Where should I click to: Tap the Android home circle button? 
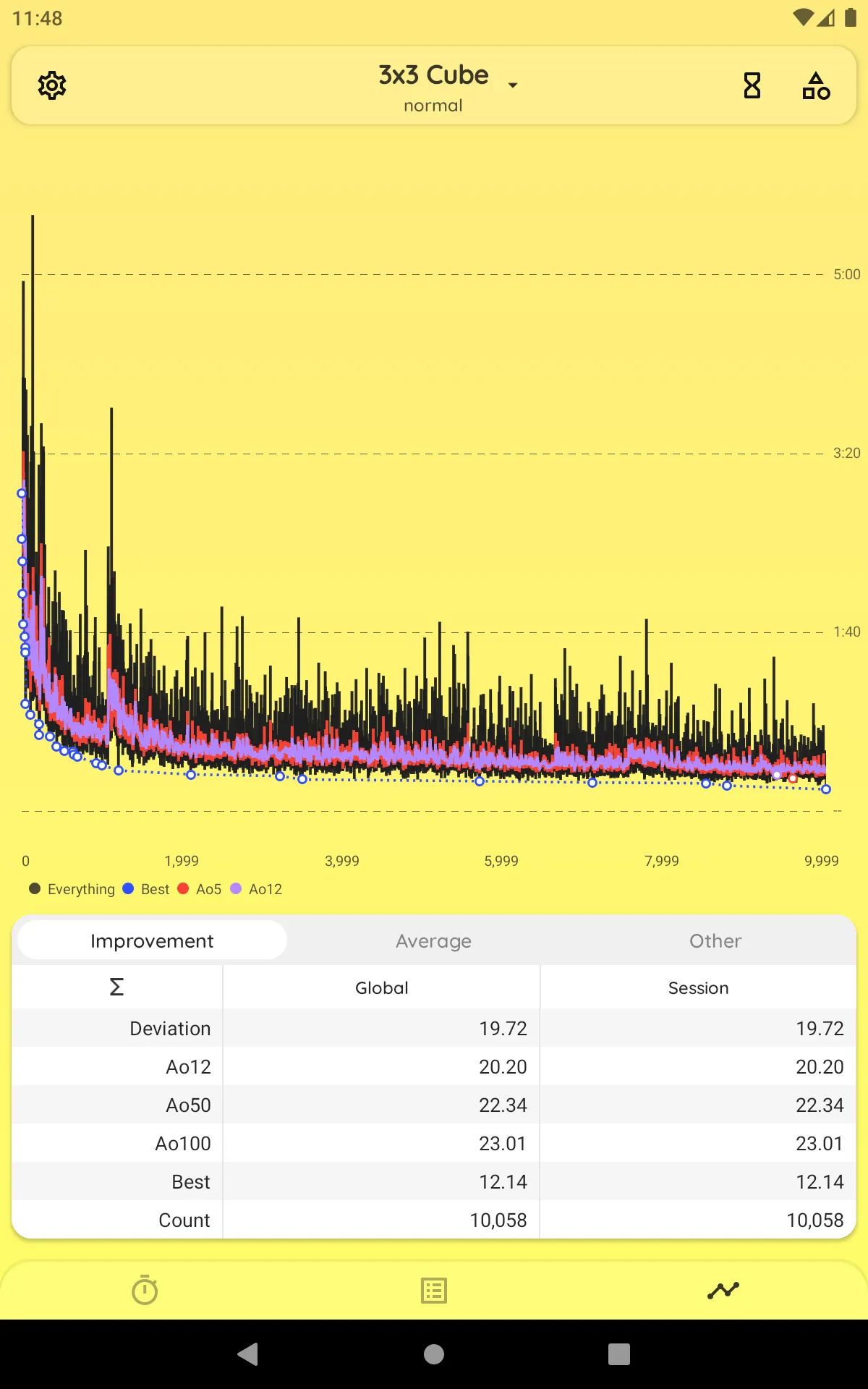coord(434,1354)
